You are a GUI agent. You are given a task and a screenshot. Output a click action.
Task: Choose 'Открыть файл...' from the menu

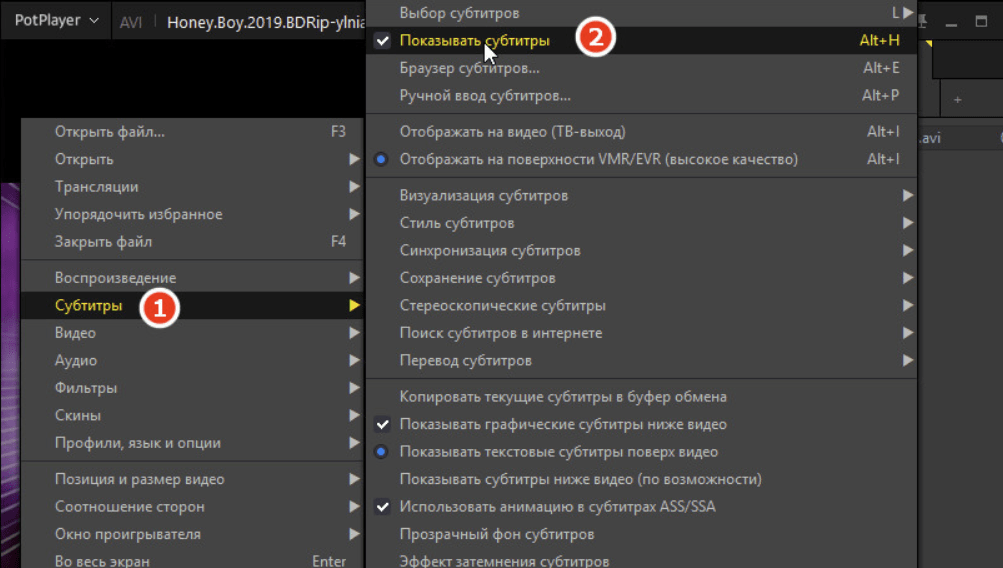(x=110, y=131)
